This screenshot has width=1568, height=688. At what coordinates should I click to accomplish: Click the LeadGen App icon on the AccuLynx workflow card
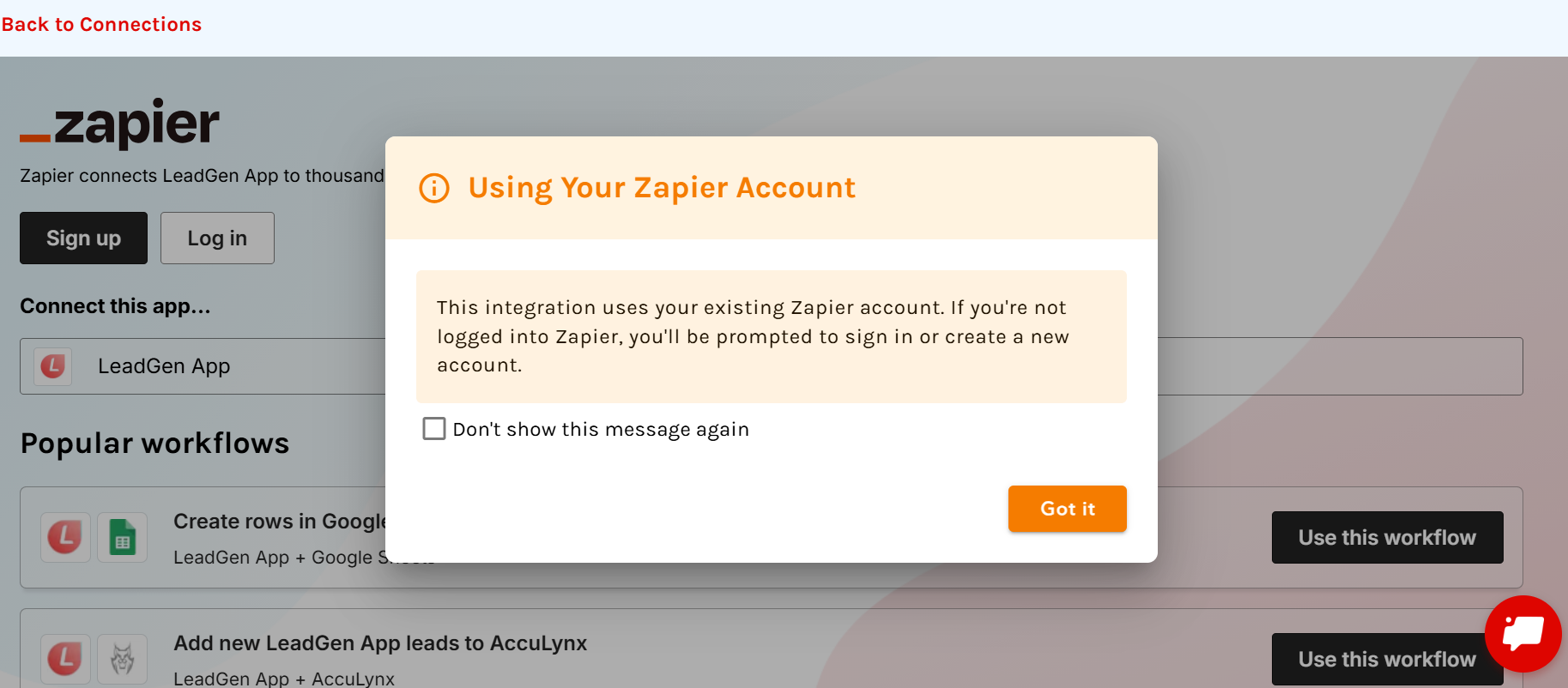pos(65,659)
